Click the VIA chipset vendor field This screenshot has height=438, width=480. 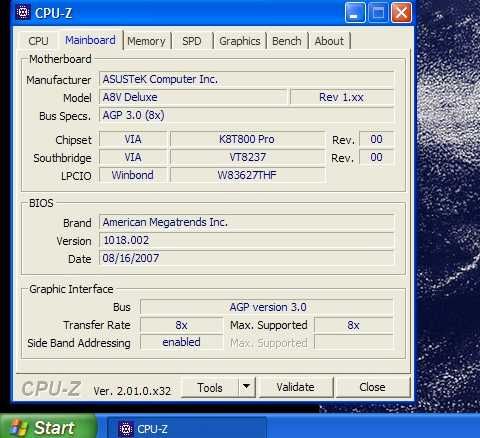pyautogui.click(x=133, y=139)
